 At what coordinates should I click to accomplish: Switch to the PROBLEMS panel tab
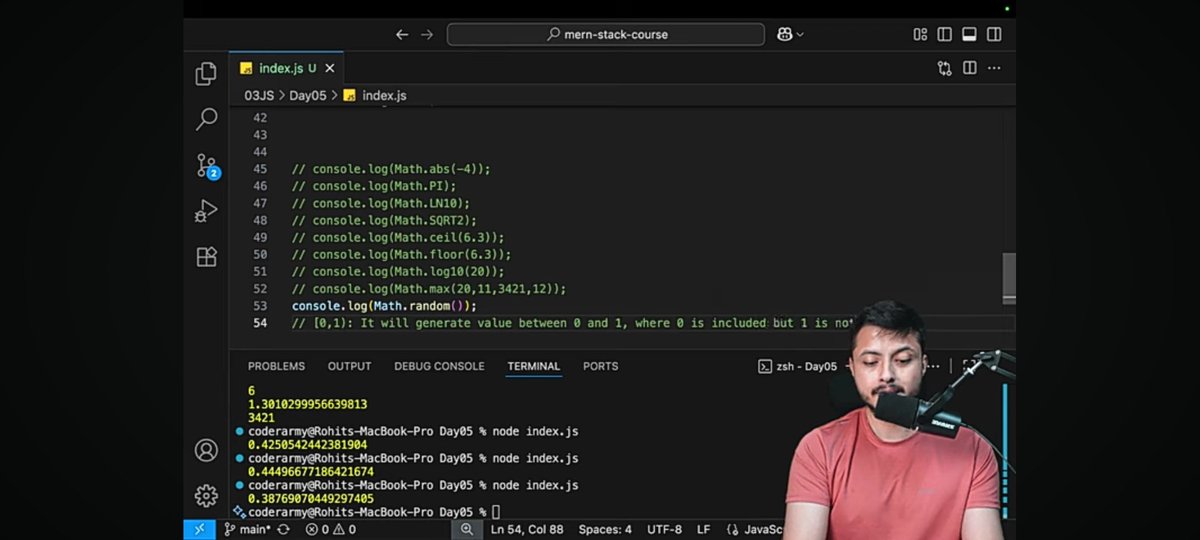click(x=276, y=366)
